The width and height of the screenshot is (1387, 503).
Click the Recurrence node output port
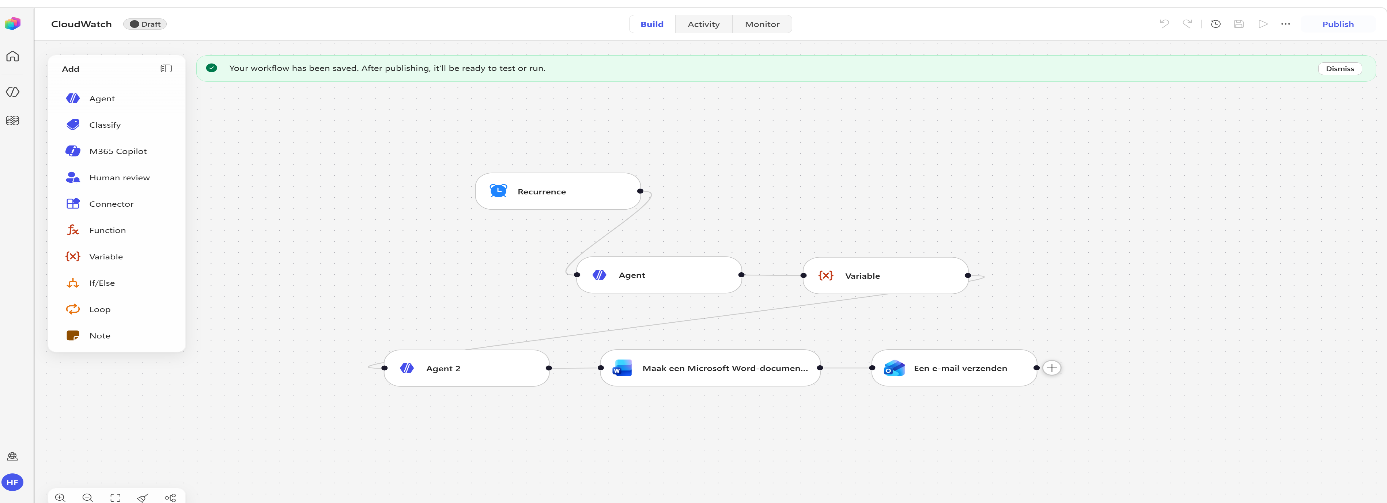pos(640,190)
